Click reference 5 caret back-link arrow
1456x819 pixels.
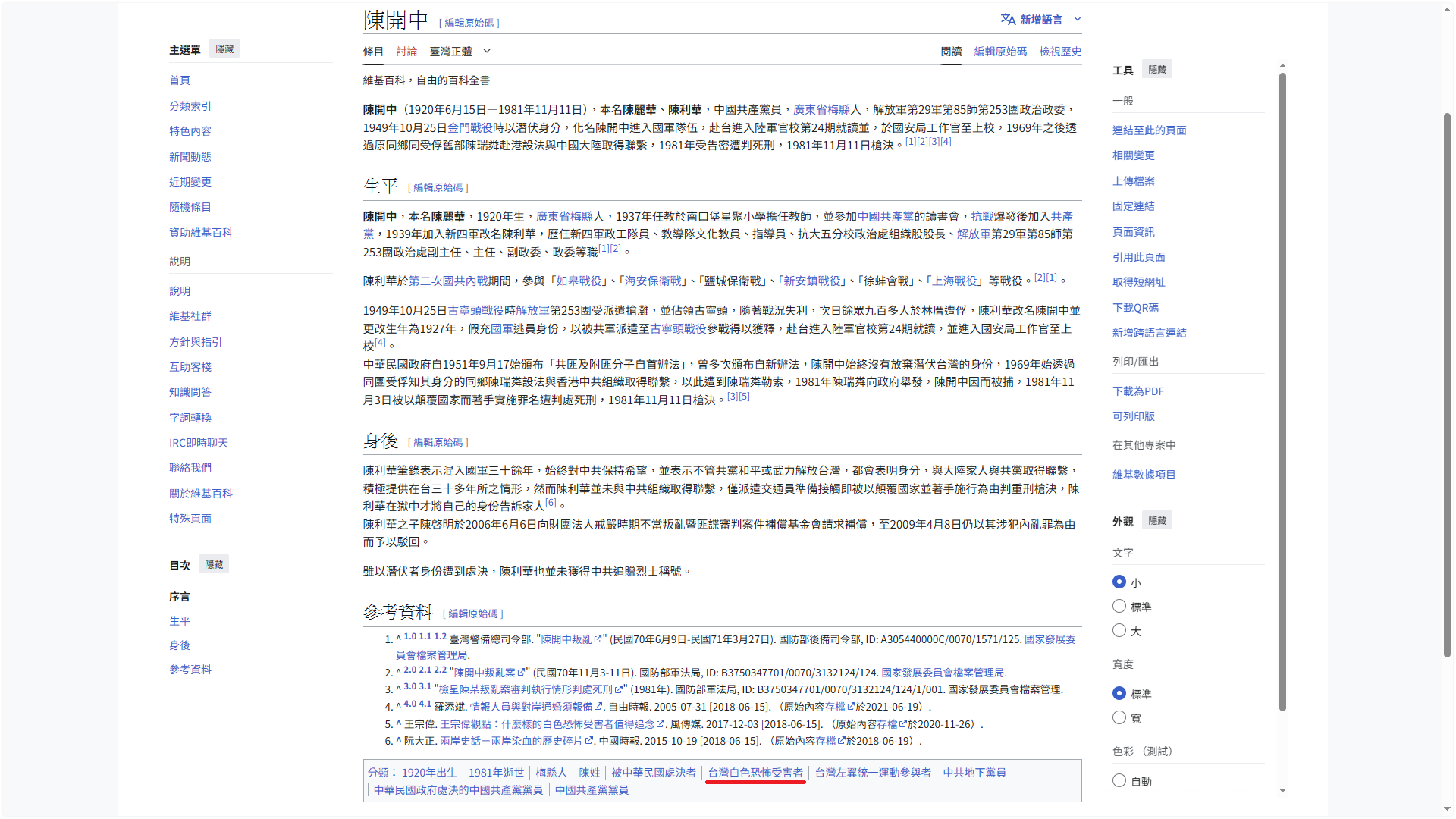398,723
